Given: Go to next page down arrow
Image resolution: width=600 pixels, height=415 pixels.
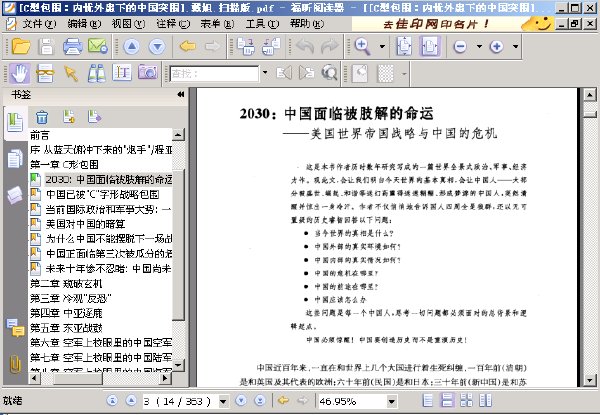Looking at the screenshot, I should pos(157,47).
